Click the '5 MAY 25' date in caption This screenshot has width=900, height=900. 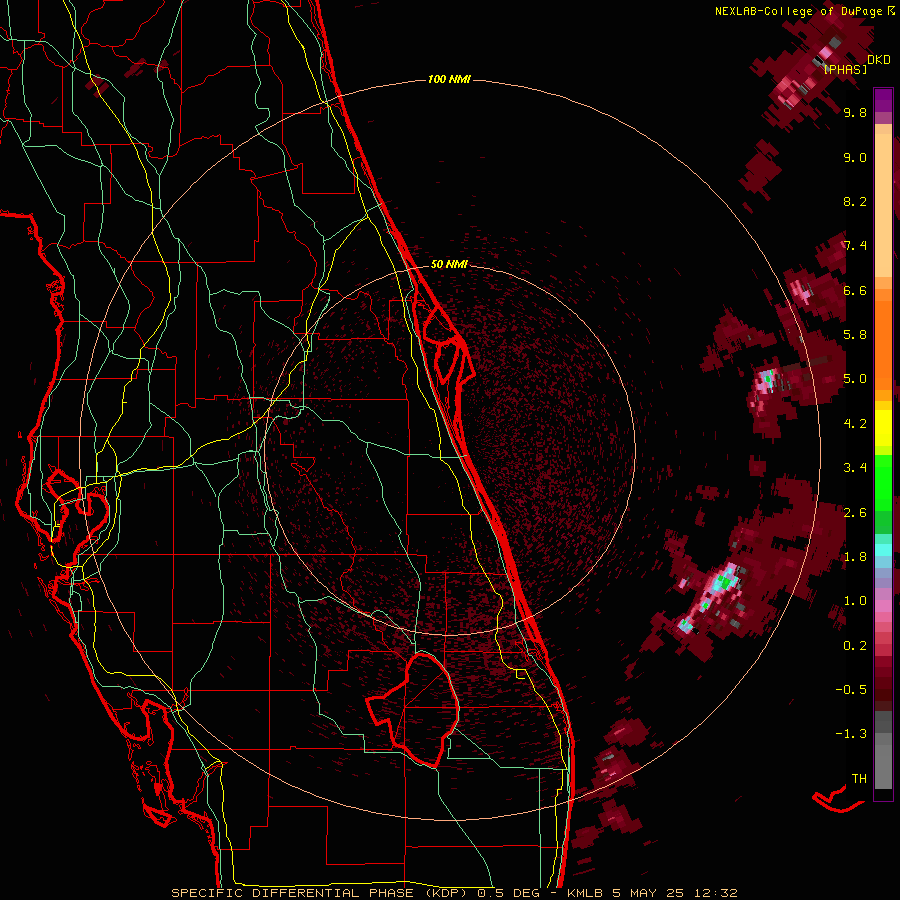pyautogui.click(x=649, y=893)
